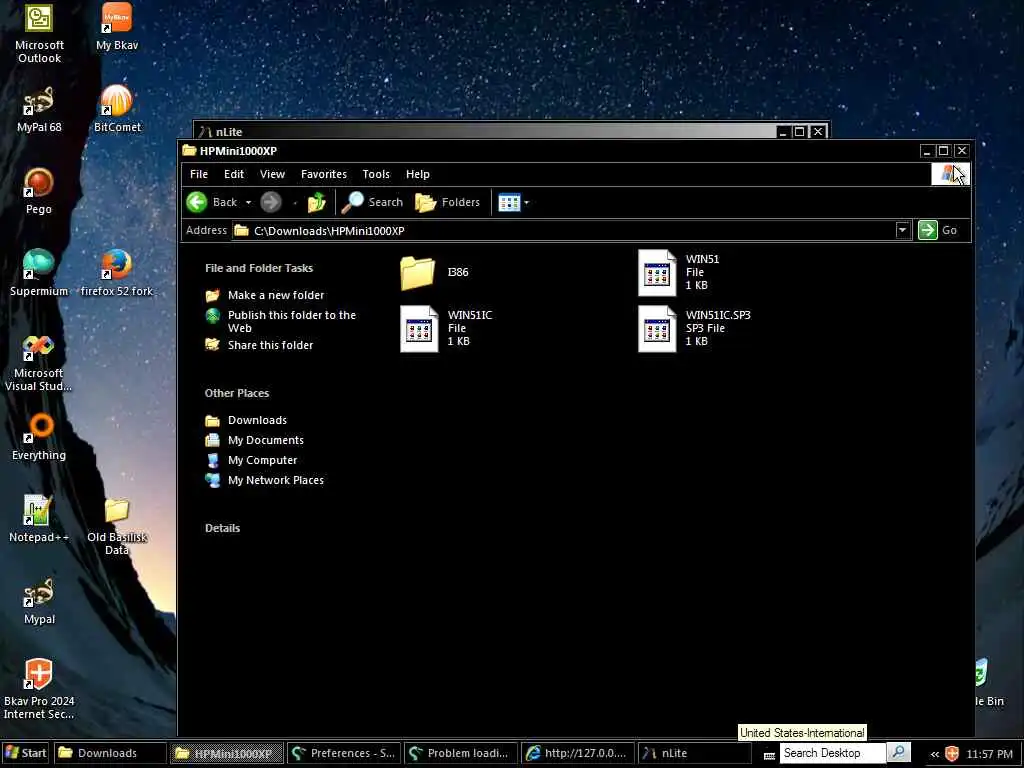
Task: Click the Start button
Action: pos(25,753)
